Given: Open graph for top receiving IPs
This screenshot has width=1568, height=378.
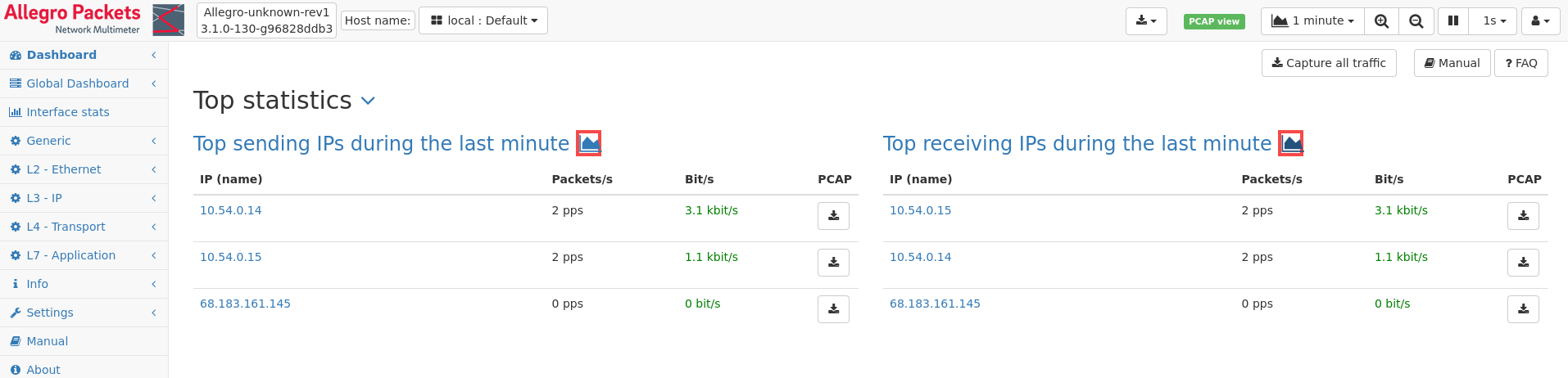Looking at the screenshot, I should pyautogui.click(x=1291, y=144).
